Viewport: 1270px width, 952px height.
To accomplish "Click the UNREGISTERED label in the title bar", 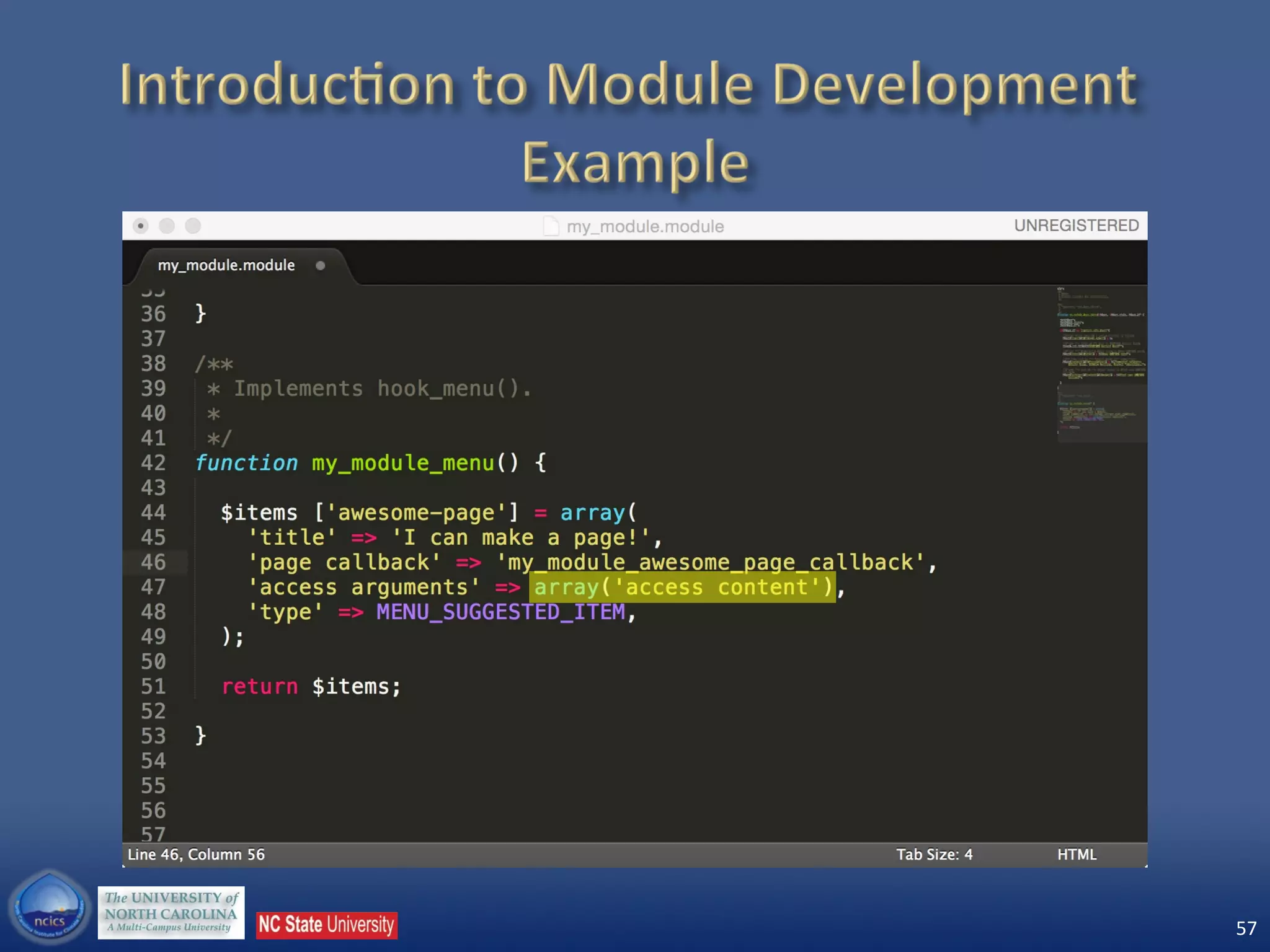I will click(1076, 226).
